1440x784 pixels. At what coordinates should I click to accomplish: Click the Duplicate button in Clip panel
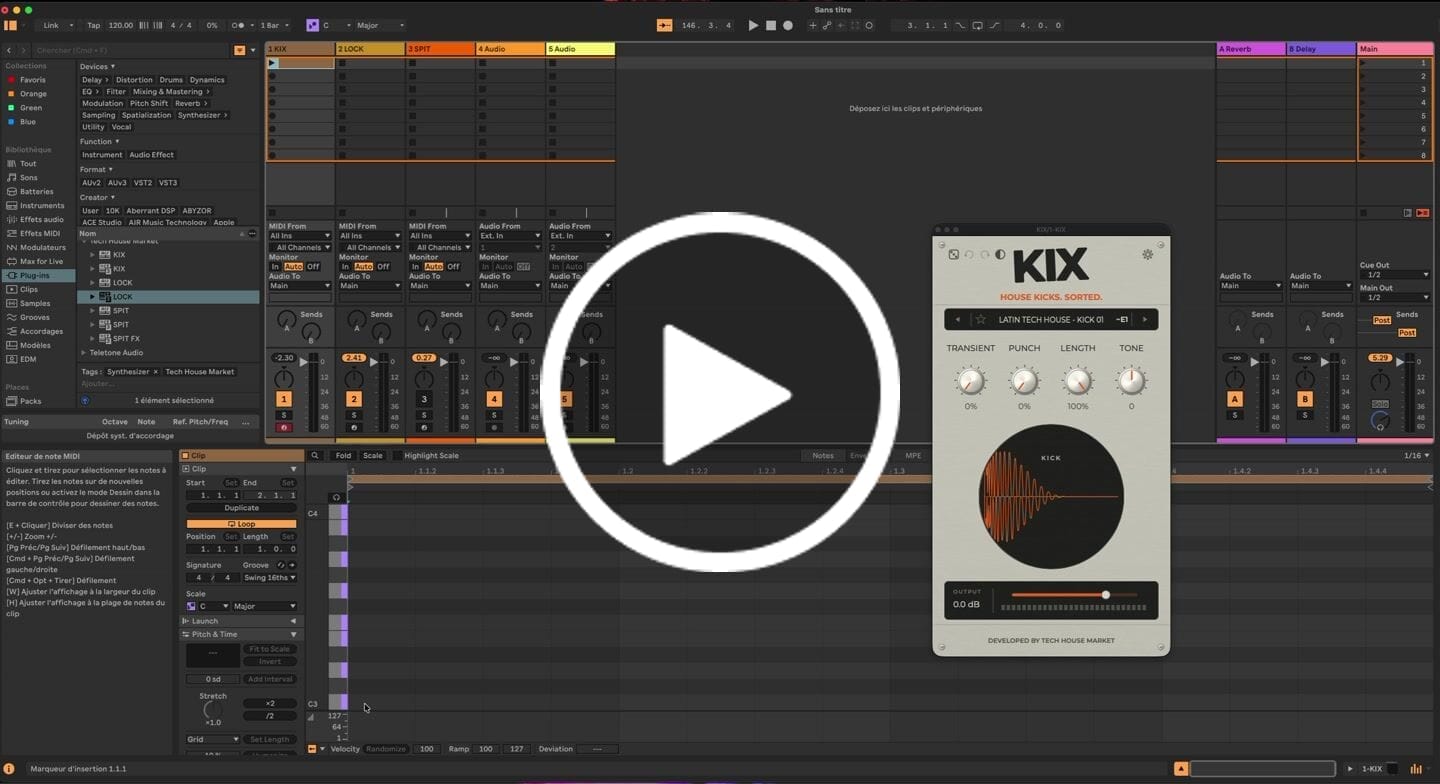tap(241, 508)
